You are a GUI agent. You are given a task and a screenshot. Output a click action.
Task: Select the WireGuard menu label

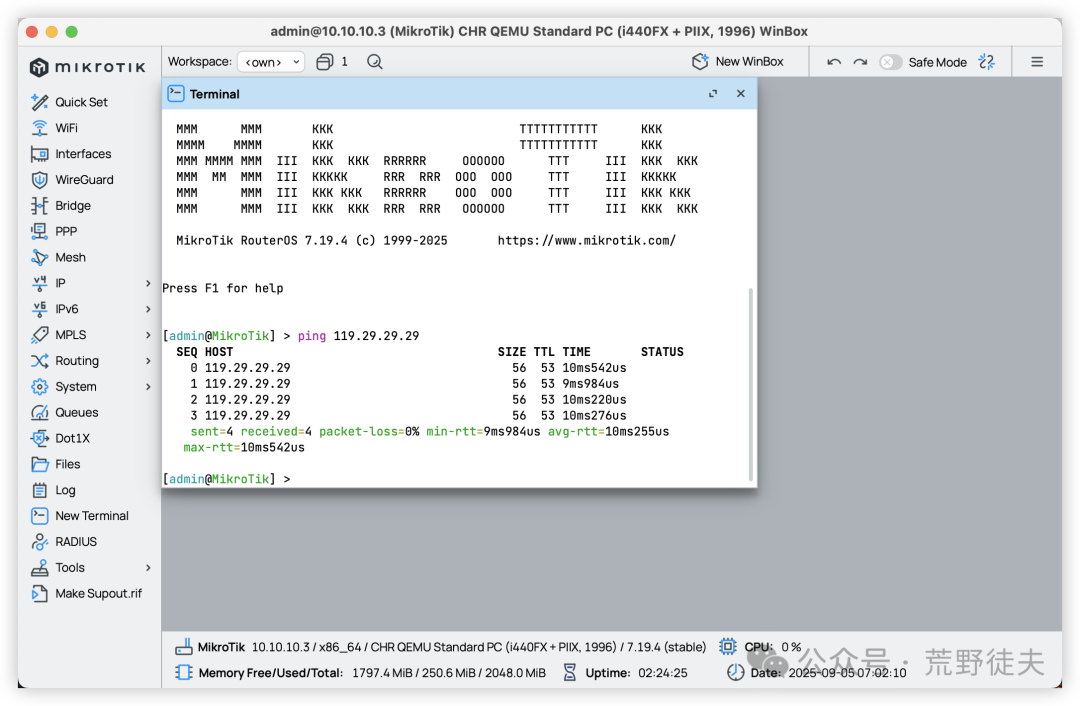click(x=84, y=180)
